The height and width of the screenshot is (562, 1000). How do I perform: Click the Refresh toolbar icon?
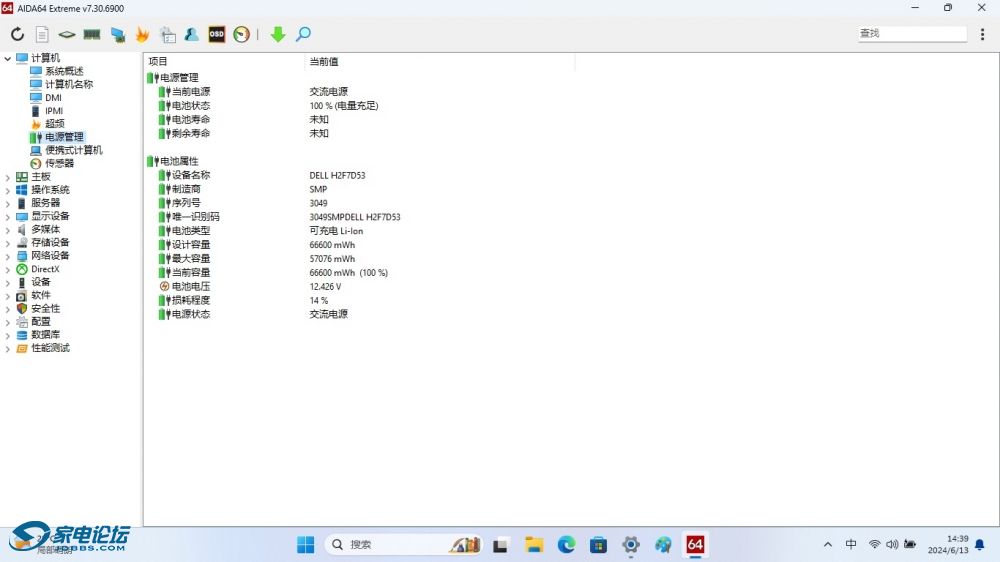[17, 34]
